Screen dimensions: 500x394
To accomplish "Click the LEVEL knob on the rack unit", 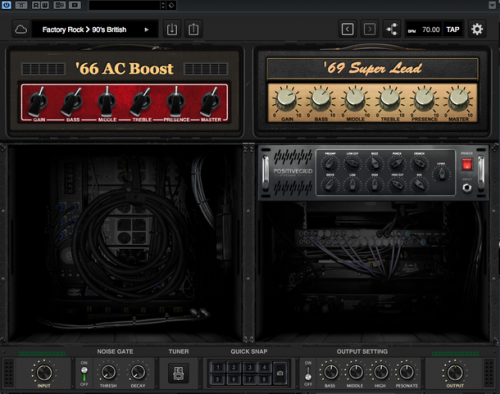I will (441, 173).
